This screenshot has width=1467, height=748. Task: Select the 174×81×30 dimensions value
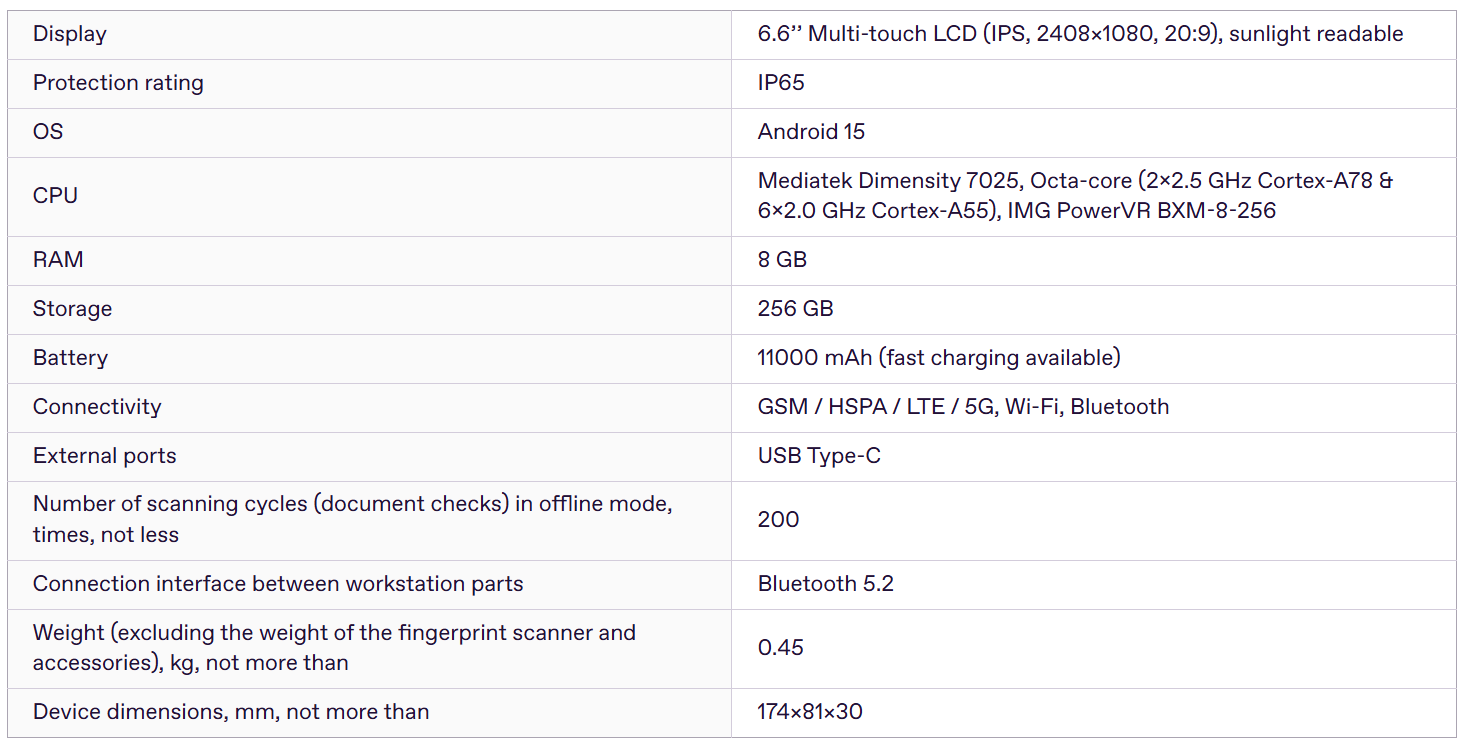(x=810, y=712)
